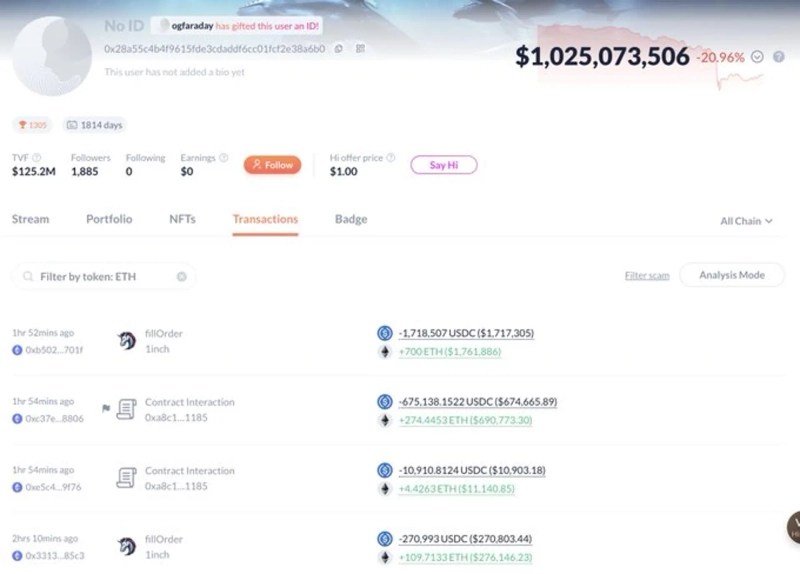
Task: Click the Earnings help icon
Action: (x=223, y=158)
